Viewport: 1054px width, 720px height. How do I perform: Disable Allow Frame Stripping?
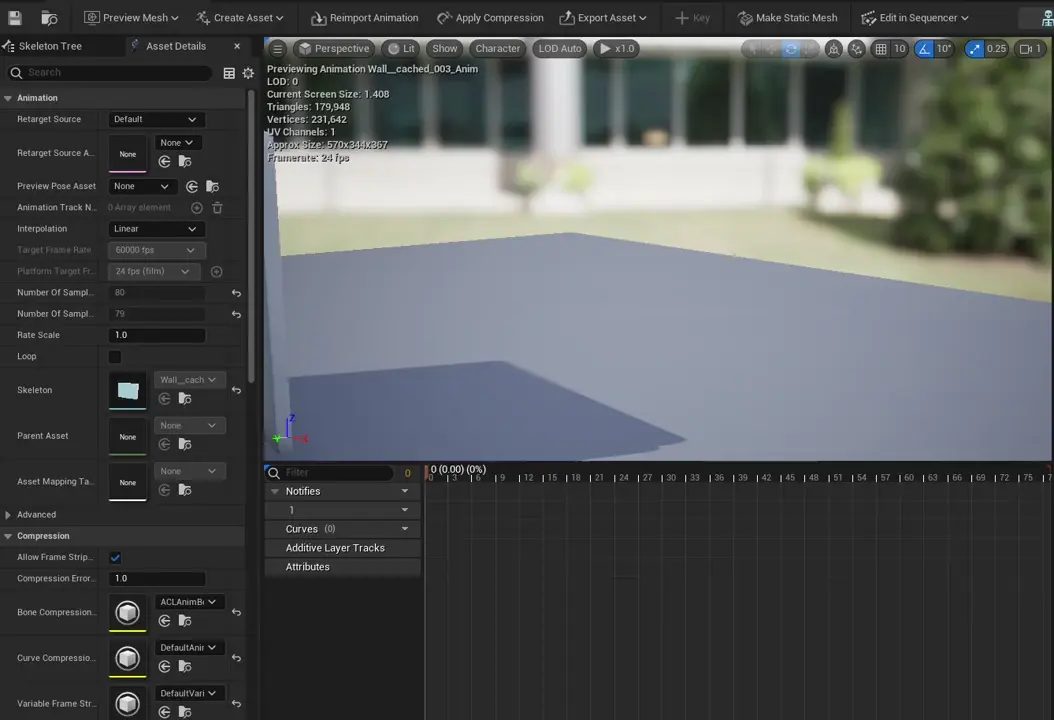coord(115,557)
